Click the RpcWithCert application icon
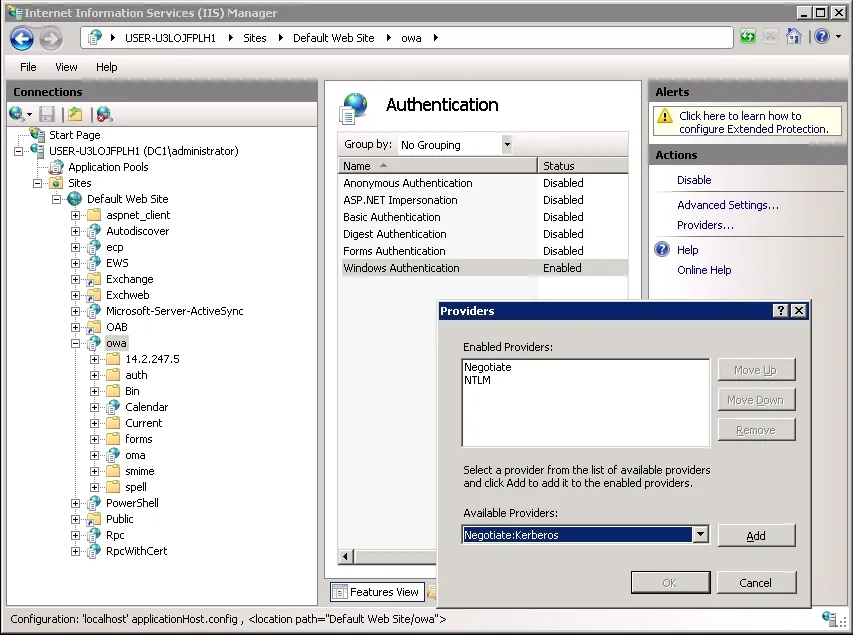Screen dimensions: 853x635 94,551
